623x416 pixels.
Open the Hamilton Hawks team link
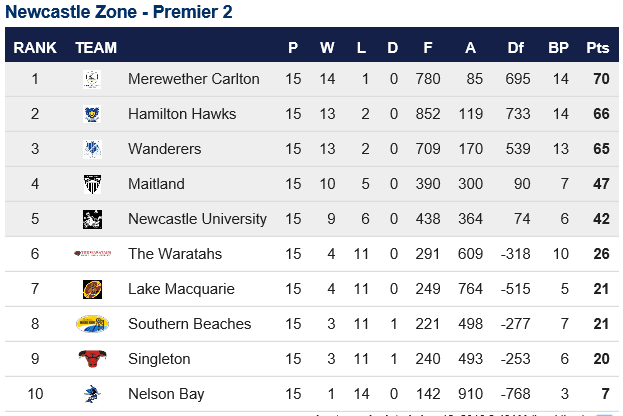click(182, 114)
